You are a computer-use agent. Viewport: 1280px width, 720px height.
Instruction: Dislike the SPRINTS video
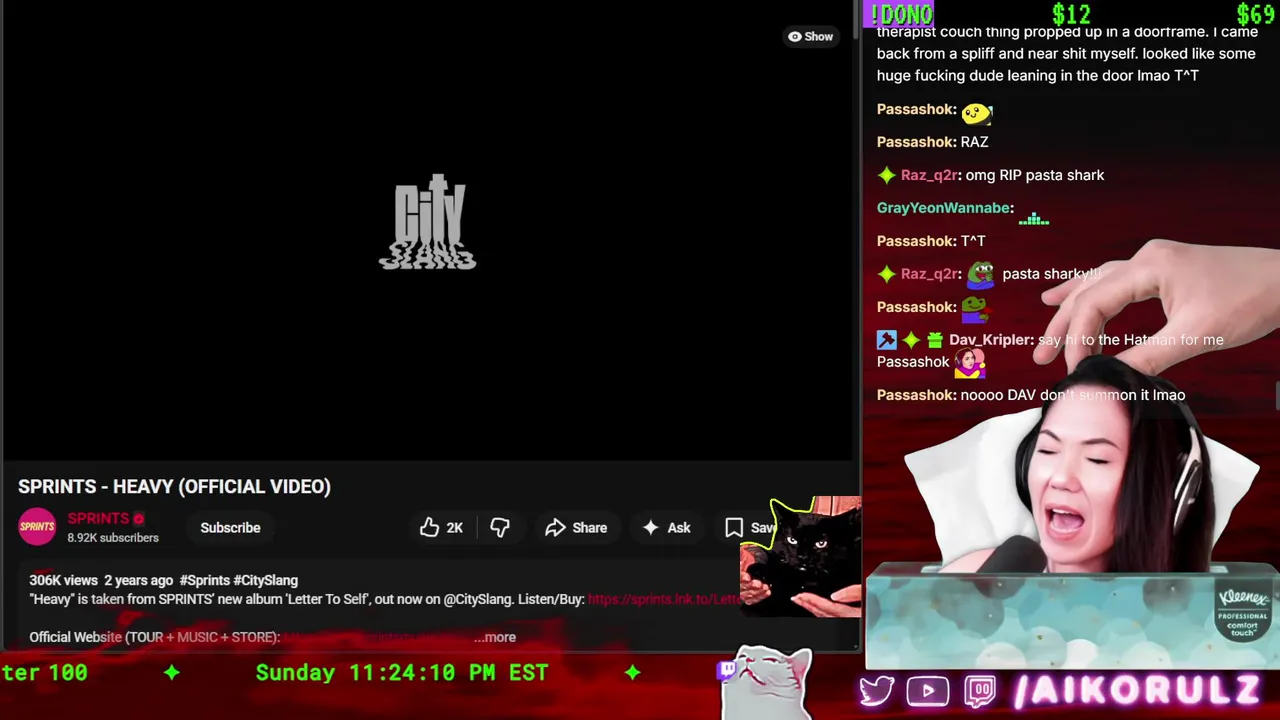[499, 528]
